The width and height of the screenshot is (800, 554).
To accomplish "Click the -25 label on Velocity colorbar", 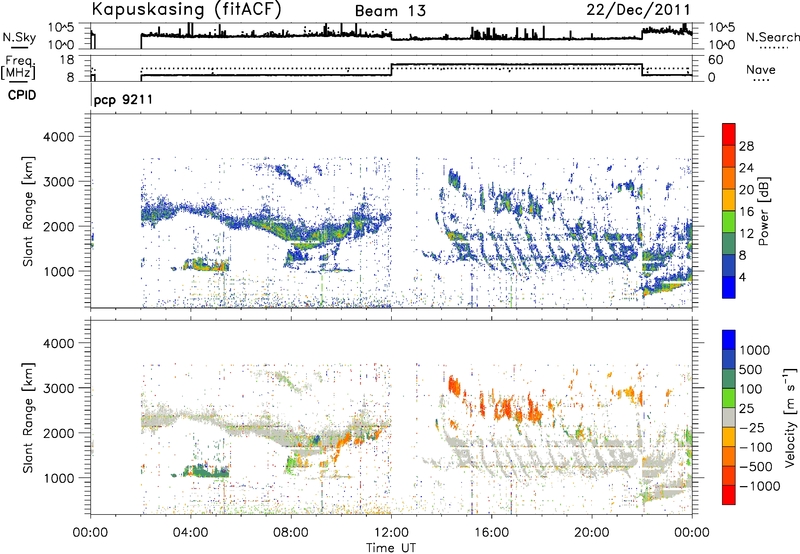I will click(x=752, y=428).
